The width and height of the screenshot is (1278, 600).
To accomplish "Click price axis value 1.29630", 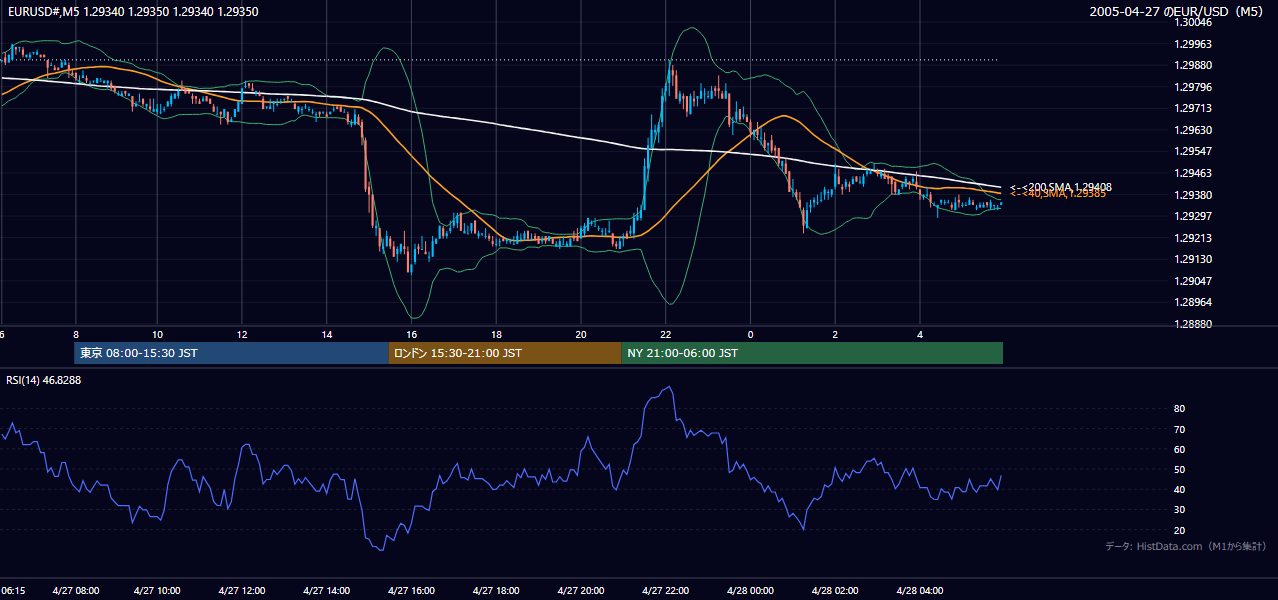I will click(x=1194, y=130).
